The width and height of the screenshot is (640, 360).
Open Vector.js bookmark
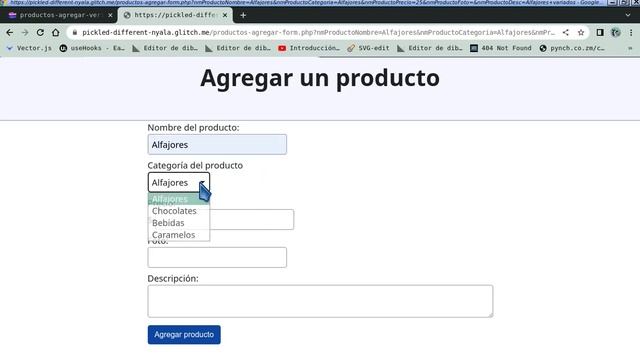click(29, 48)
